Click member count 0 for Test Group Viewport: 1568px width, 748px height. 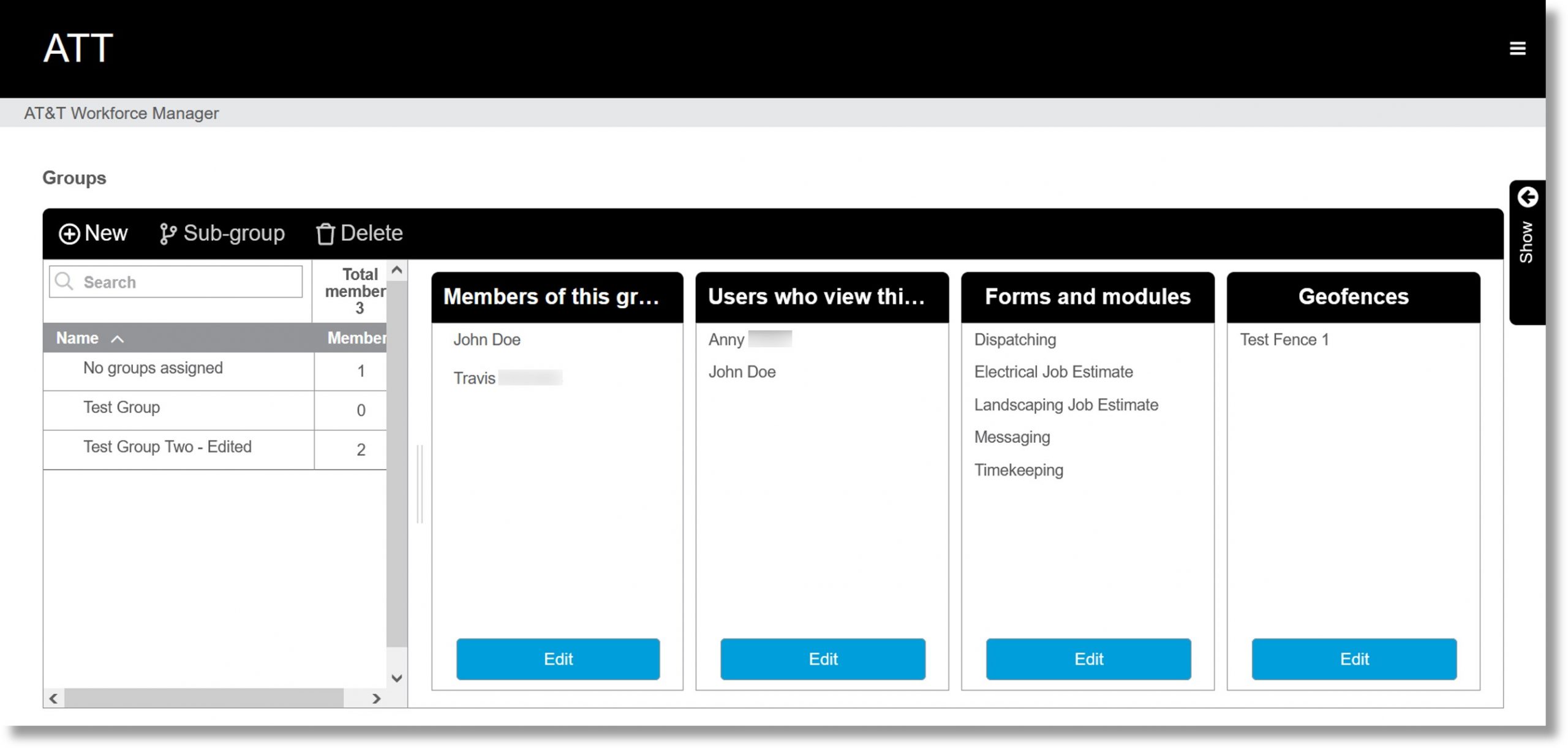361,410
